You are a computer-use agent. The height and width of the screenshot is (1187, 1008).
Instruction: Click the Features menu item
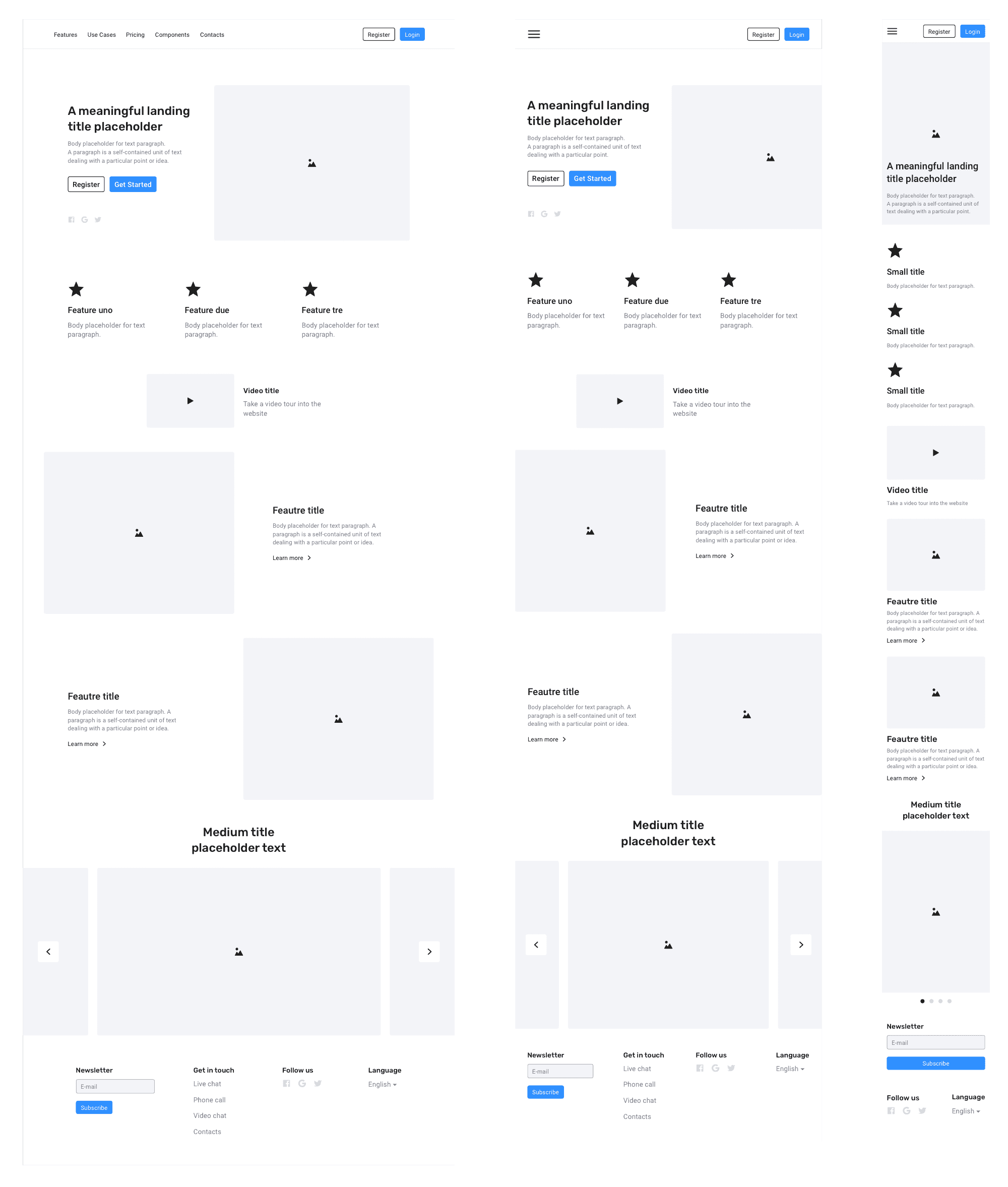point(65,35)
